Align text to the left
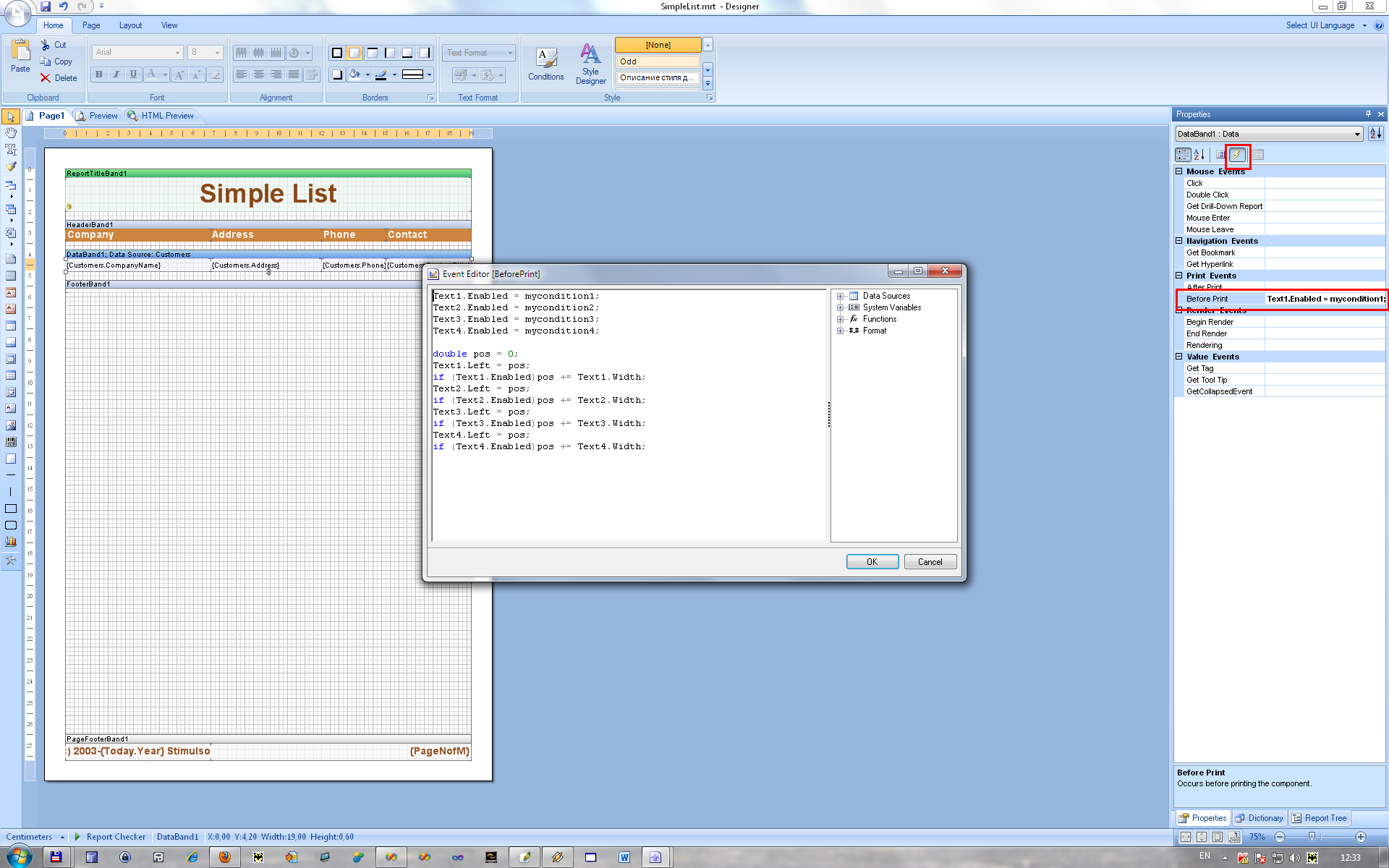The image size is (1389, 868). (242, 75)
